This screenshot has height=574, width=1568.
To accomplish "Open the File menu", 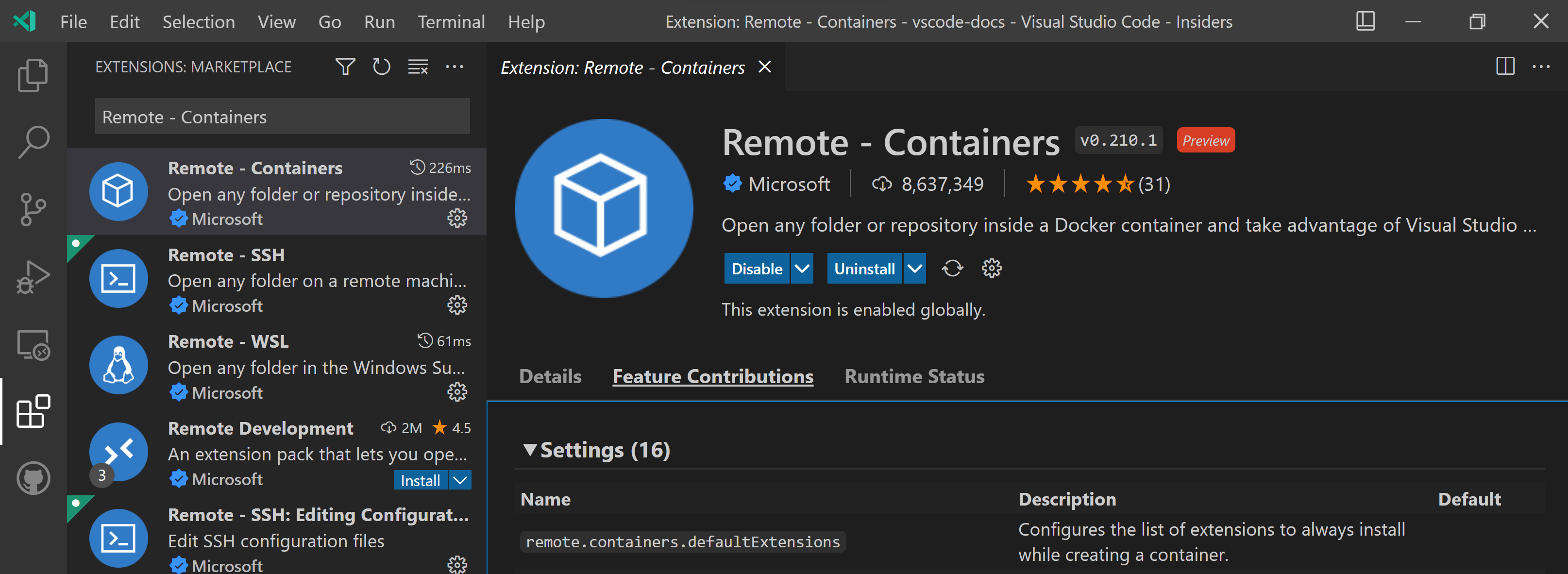I will (x=74, y=22).
